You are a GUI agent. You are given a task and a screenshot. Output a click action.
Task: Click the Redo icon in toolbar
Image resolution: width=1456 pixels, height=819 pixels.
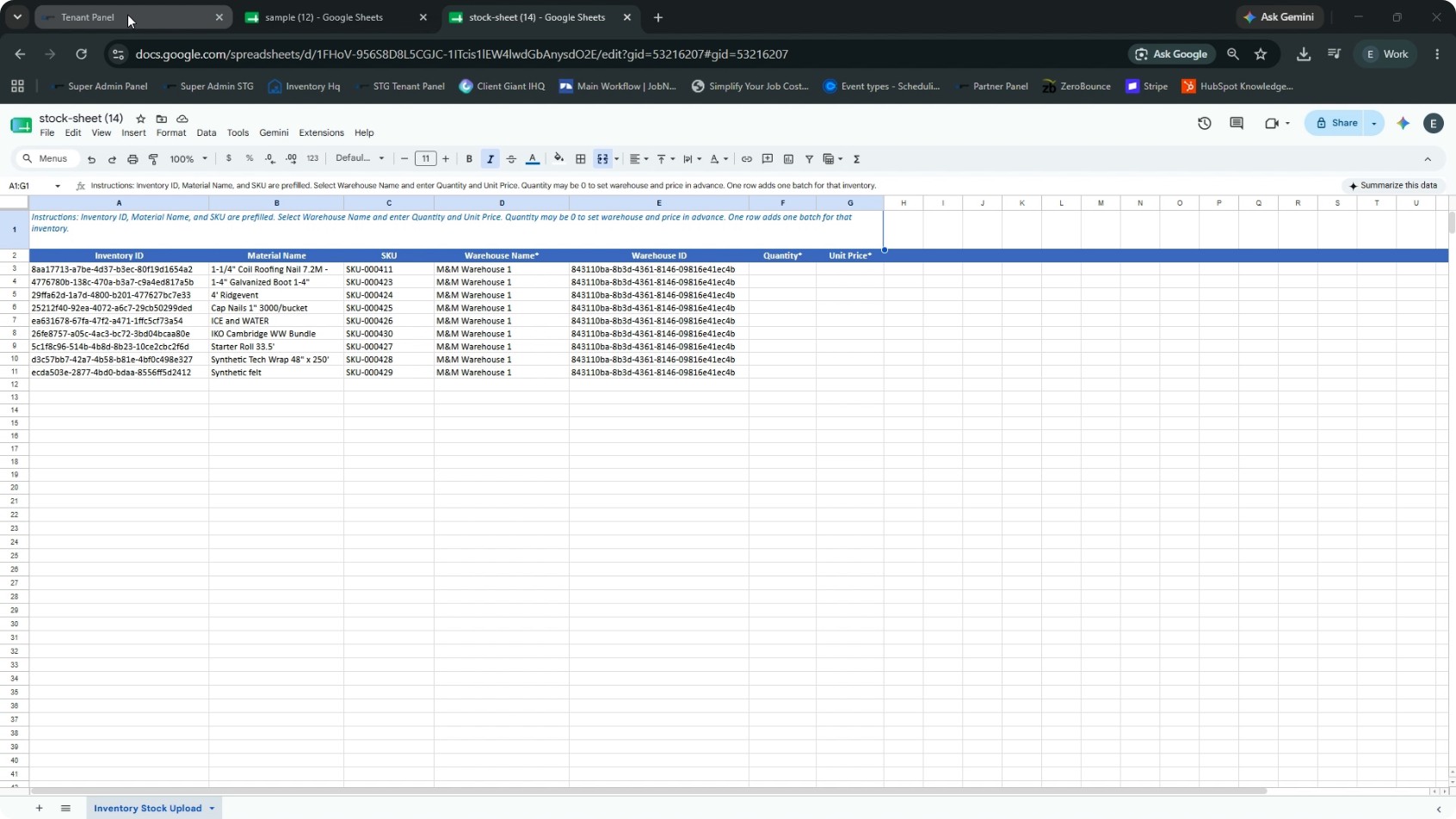[x=112, y=159]
